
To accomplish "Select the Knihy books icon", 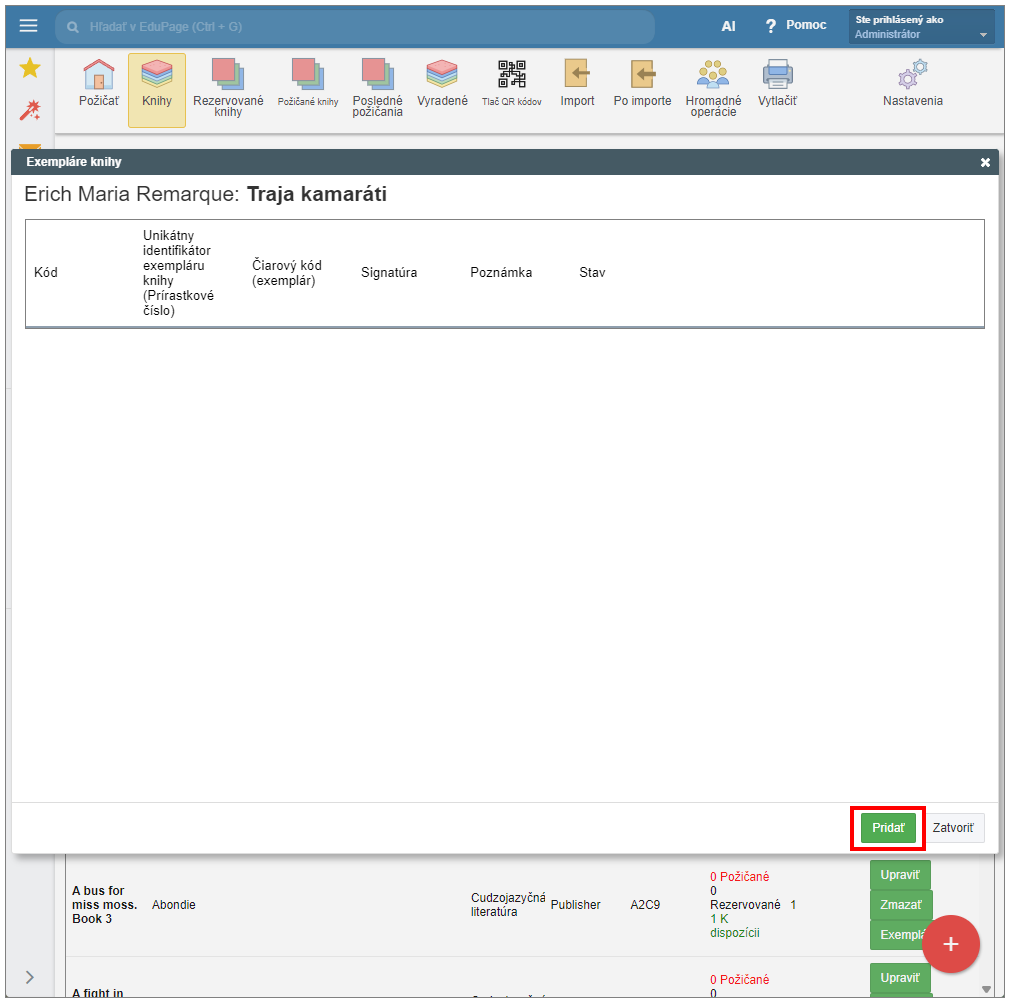I will tap(157, 84).
